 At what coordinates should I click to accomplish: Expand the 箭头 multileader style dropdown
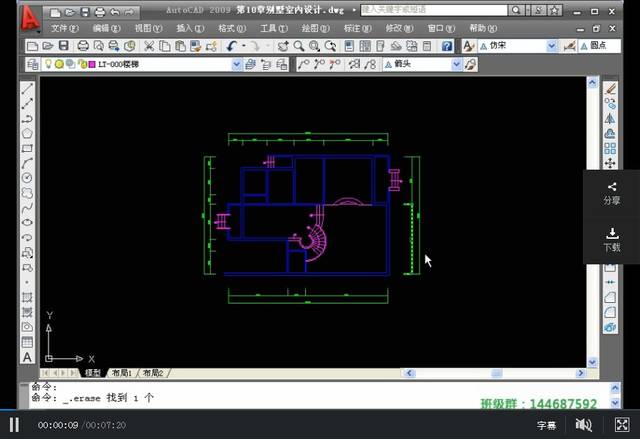(x=457, y=64)
